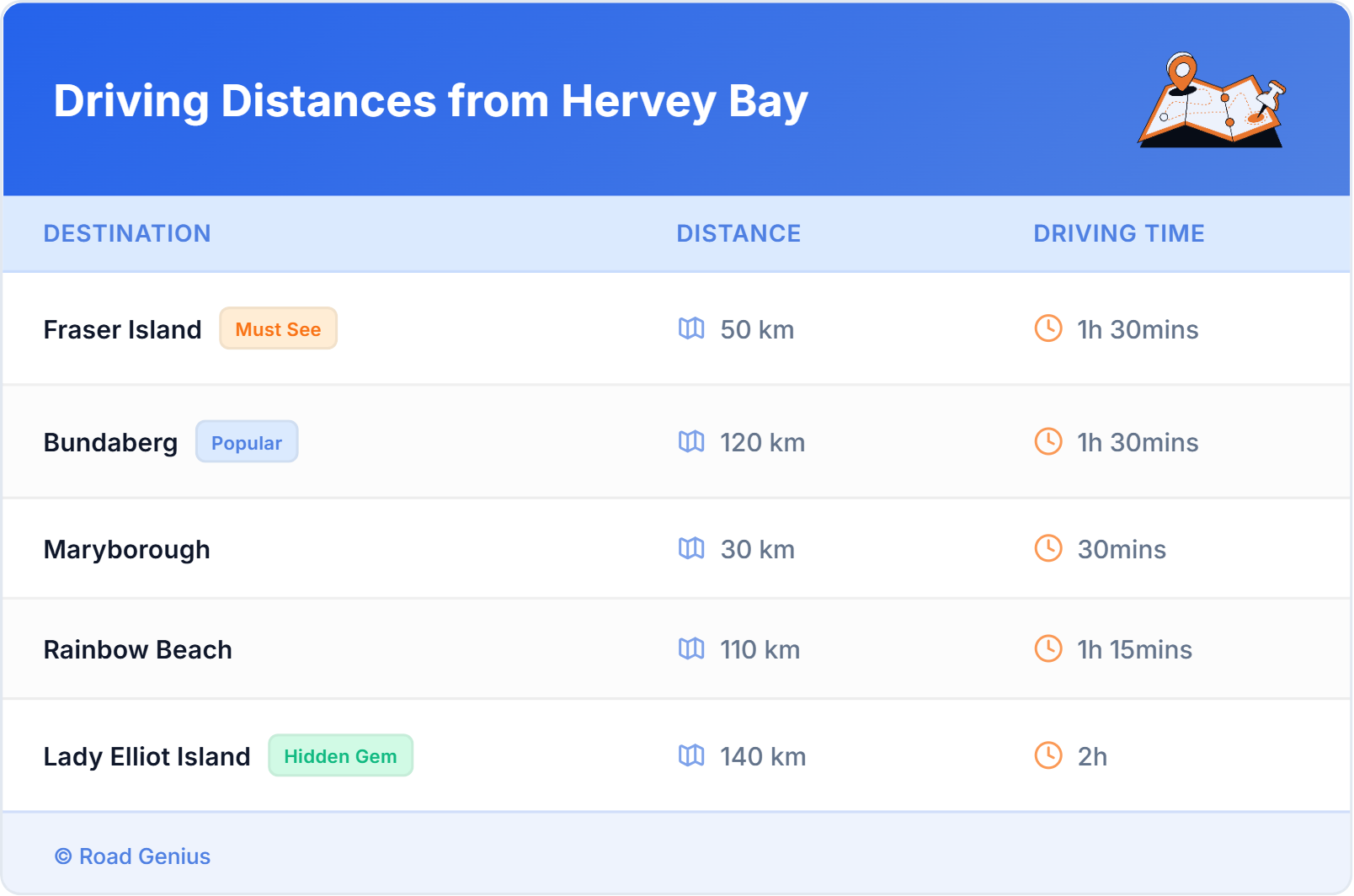Click the Driving Distances from Hervey Bay title
This screenshot has width=1354, height=896.
click(430, 101)
